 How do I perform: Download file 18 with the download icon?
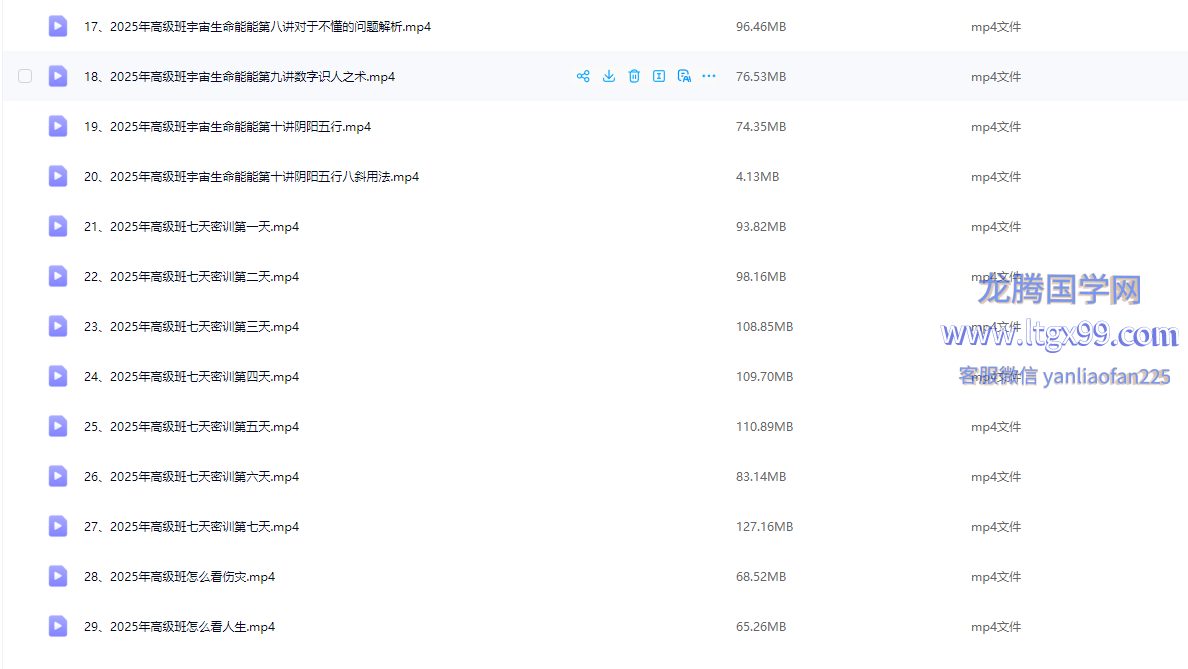(x=608, y=76)
